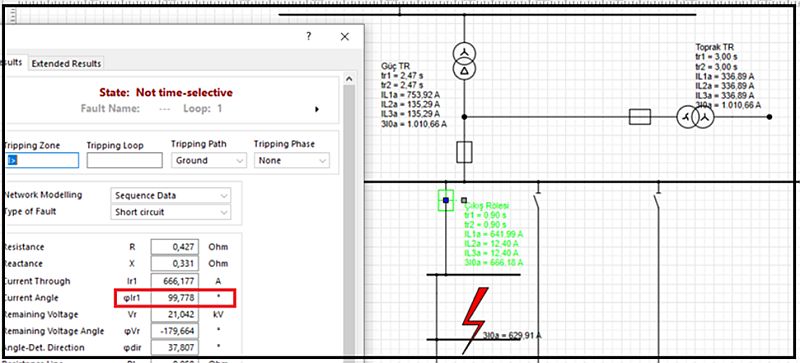This screenshot has width=800, height=363.
Task: Click the breaker below Güç TR
Action: point(464,152)
